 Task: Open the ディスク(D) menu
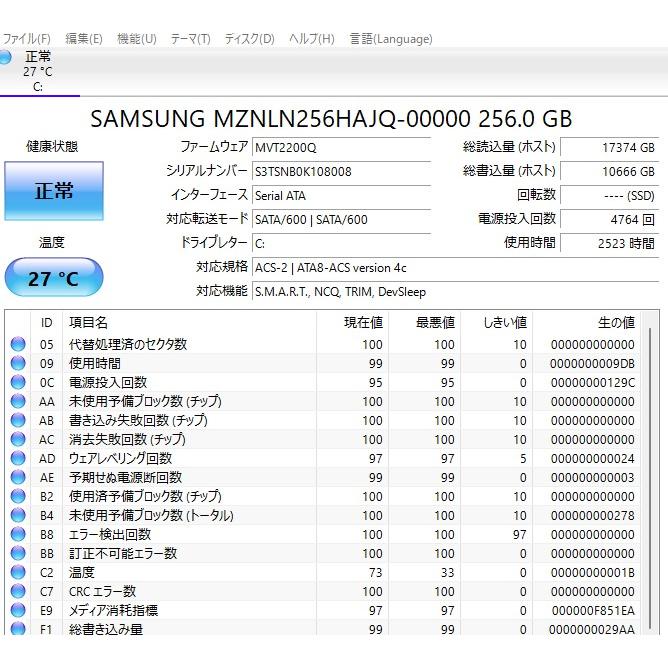click(249, 39)
